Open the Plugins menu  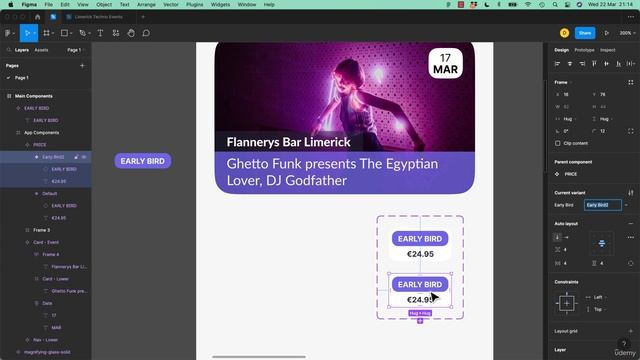194,4
